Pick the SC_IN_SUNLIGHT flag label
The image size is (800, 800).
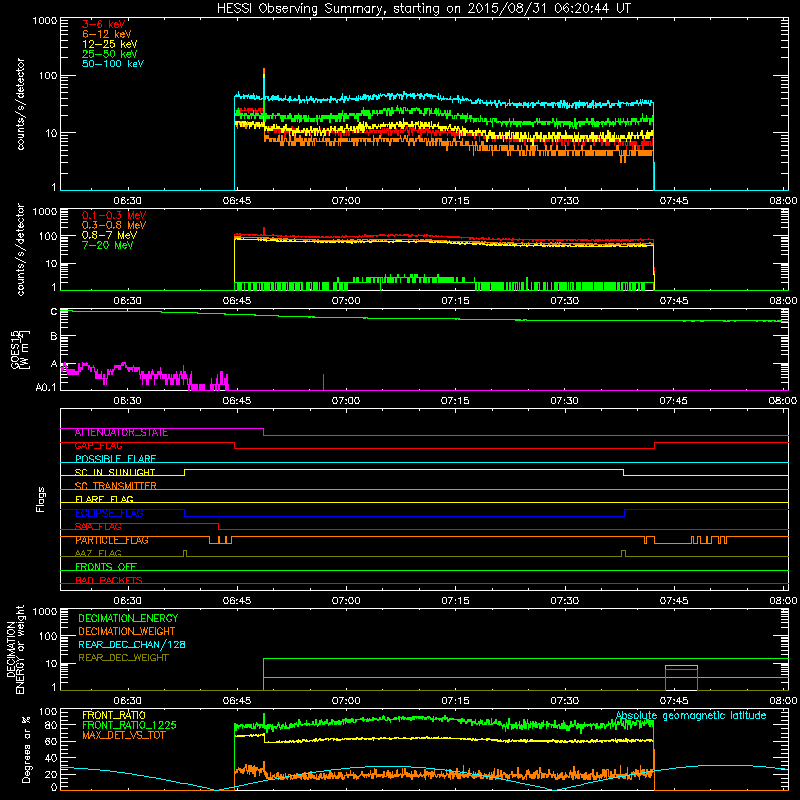tap(115, 472)
